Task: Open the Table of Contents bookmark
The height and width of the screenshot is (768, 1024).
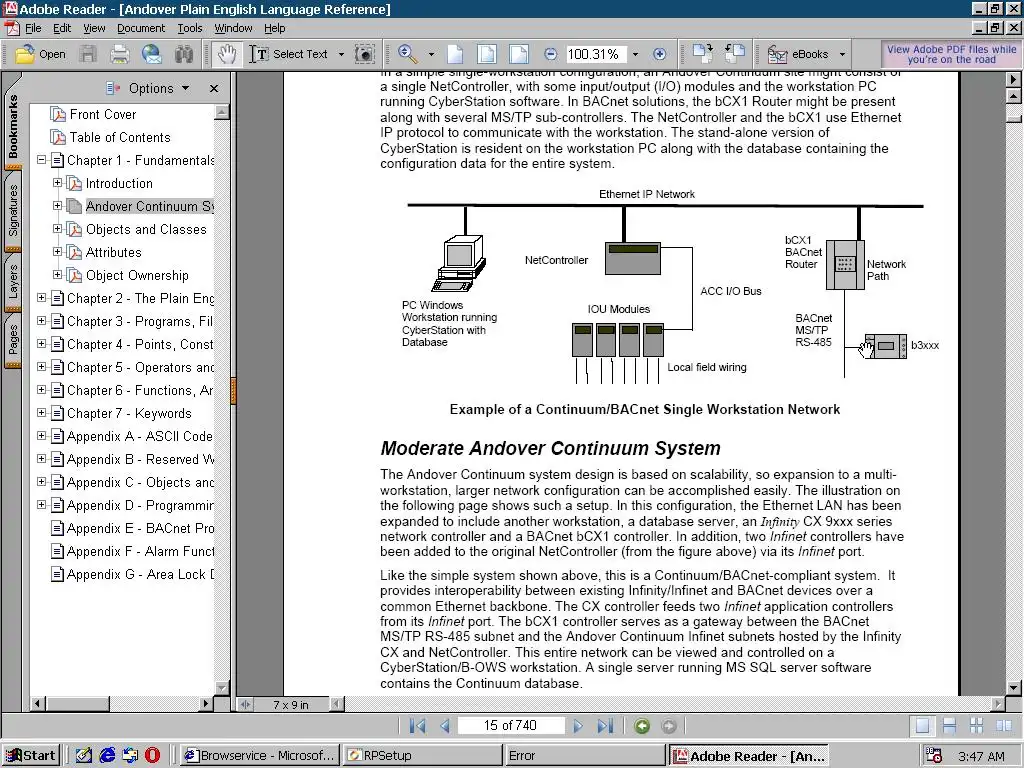Action: pyautogui.click(x=120, y=137)
